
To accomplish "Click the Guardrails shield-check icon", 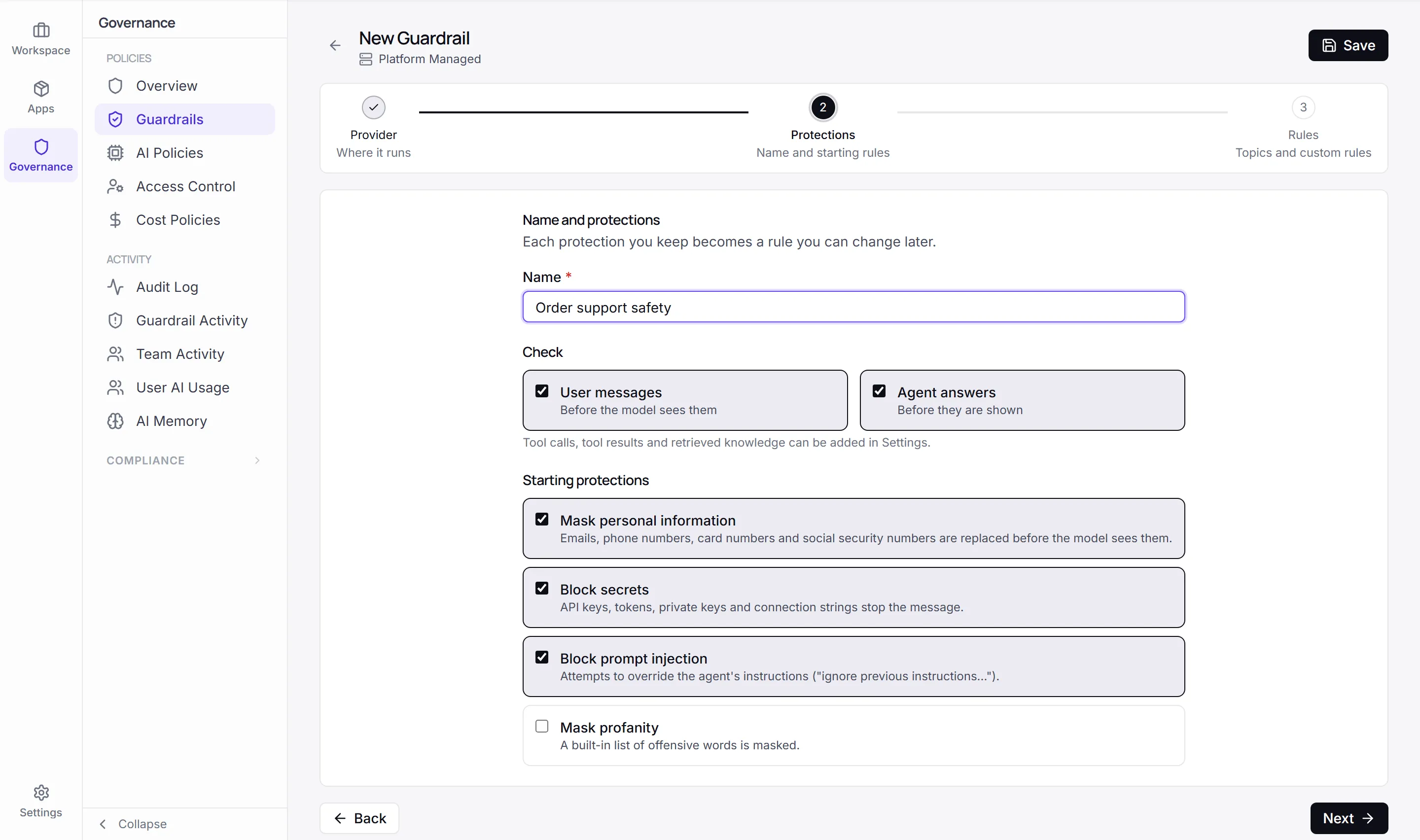I will tap(115, 119).
